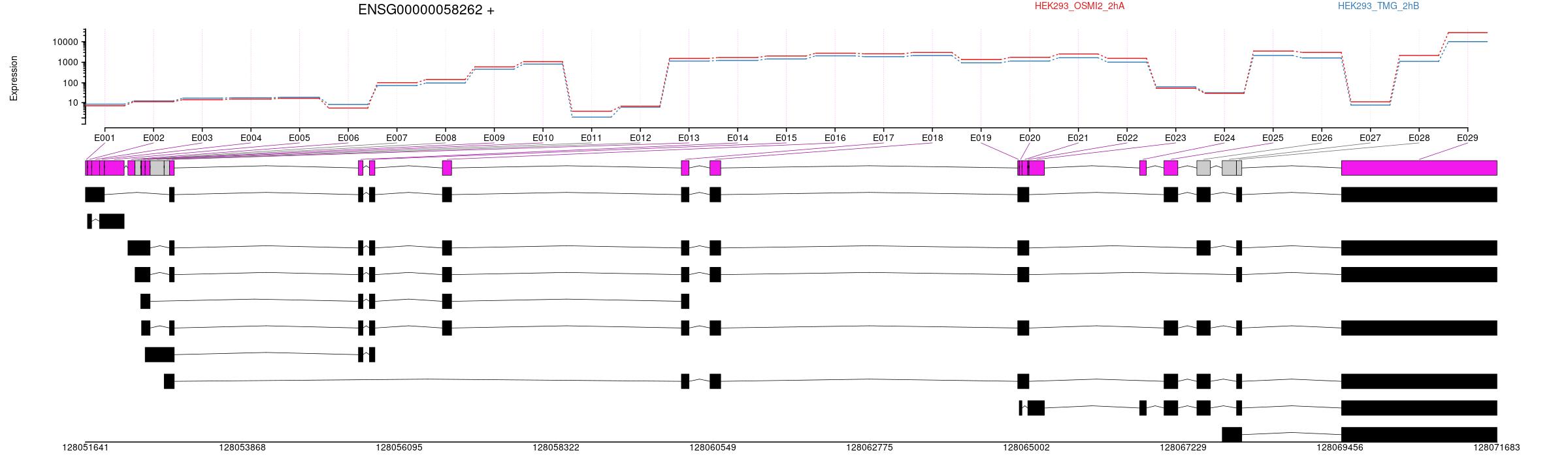Click the 10000 y-axis tick label
This screenshot has width=1568, height=457.
pos(66,42)
